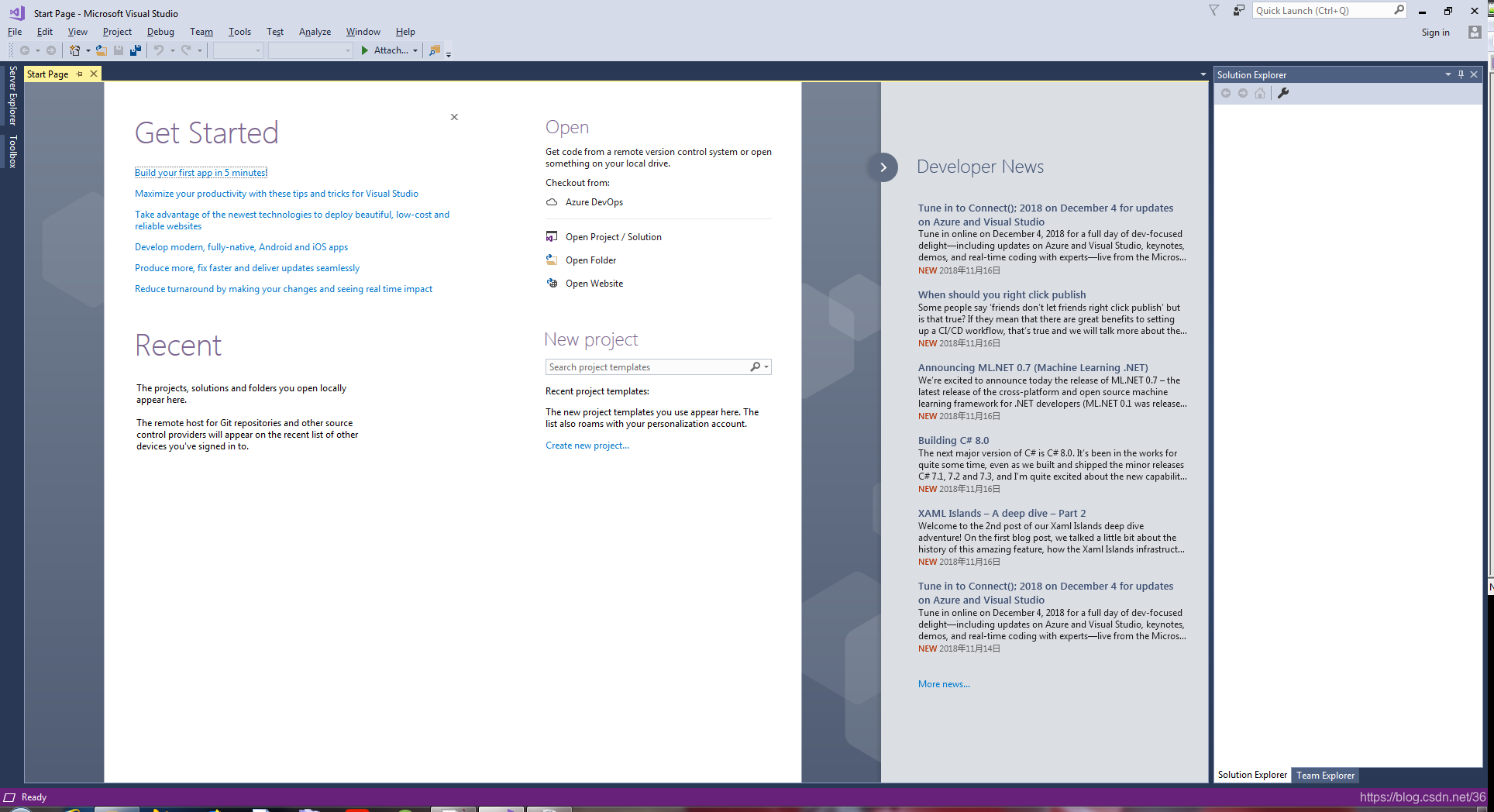Click the More news link

point(944,684)
